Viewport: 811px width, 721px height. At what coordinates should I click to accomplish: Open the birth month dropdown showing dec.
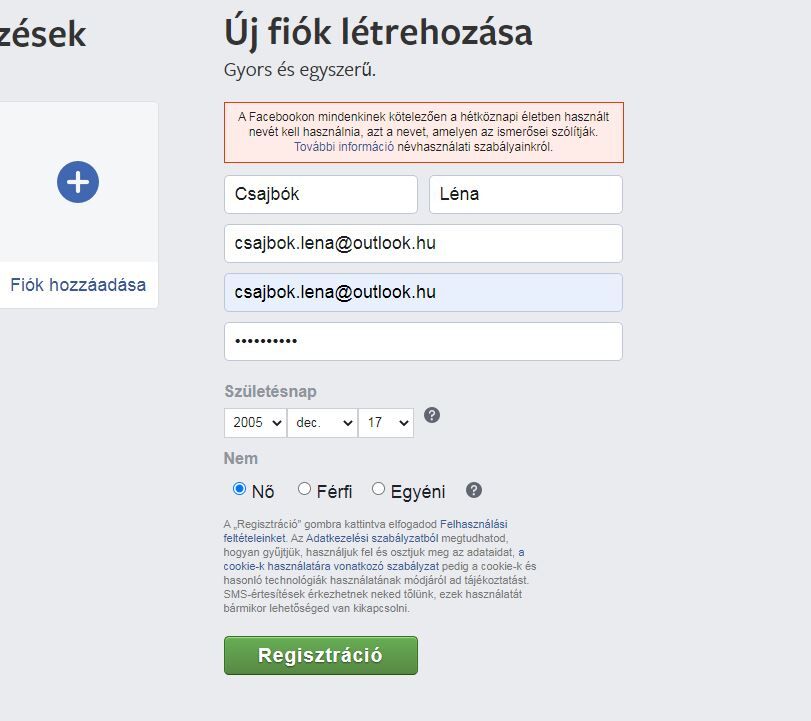tap(321, 423)
